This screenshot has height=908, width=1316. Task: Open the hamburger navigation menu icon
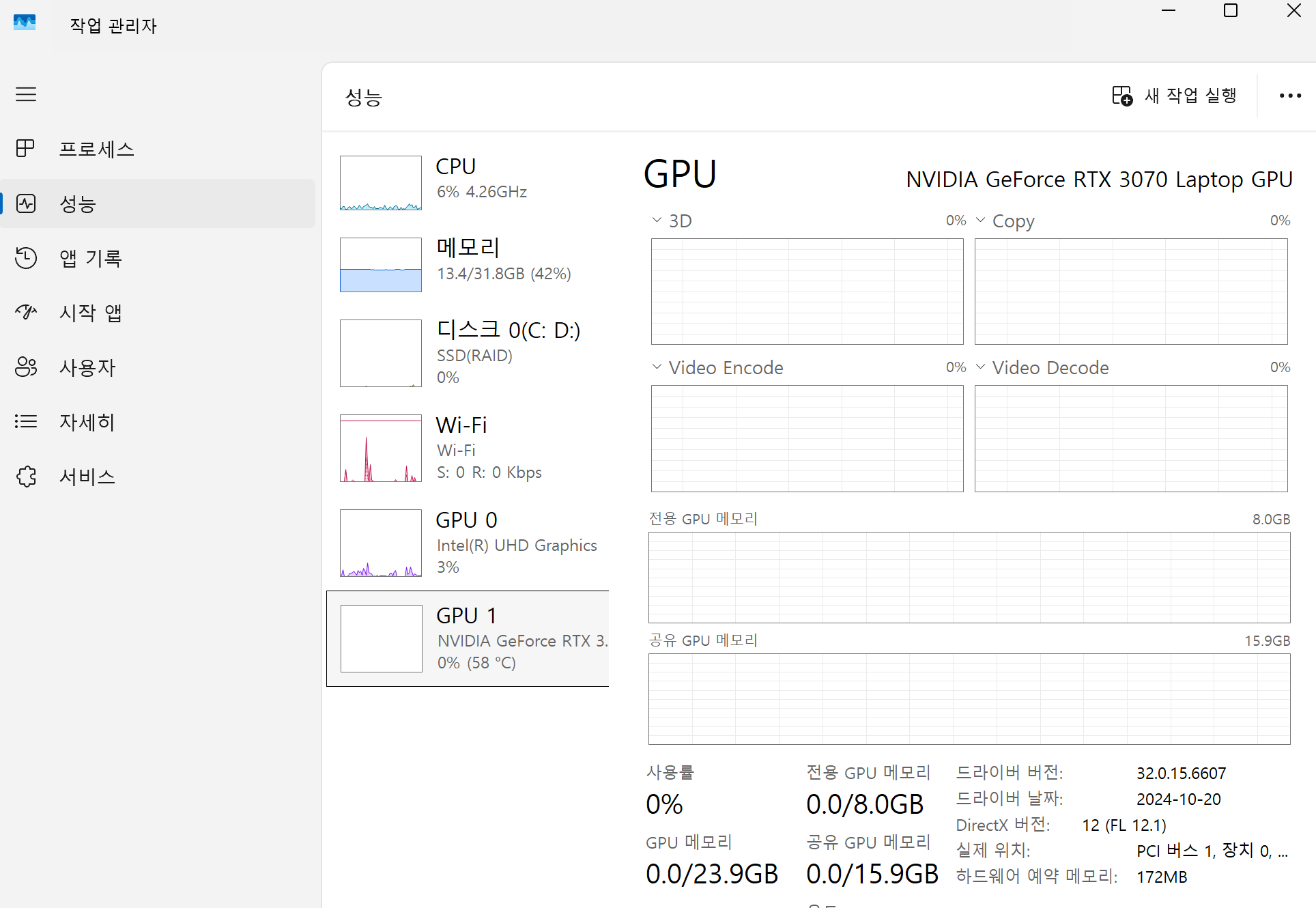(26, 94)
